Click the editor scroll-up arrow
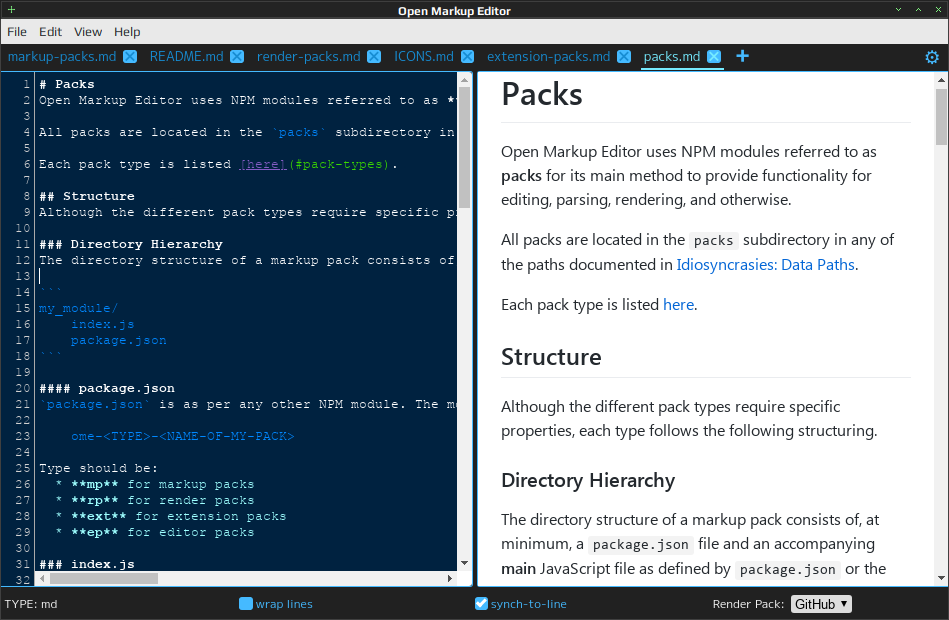 click(x=464, y=79)
